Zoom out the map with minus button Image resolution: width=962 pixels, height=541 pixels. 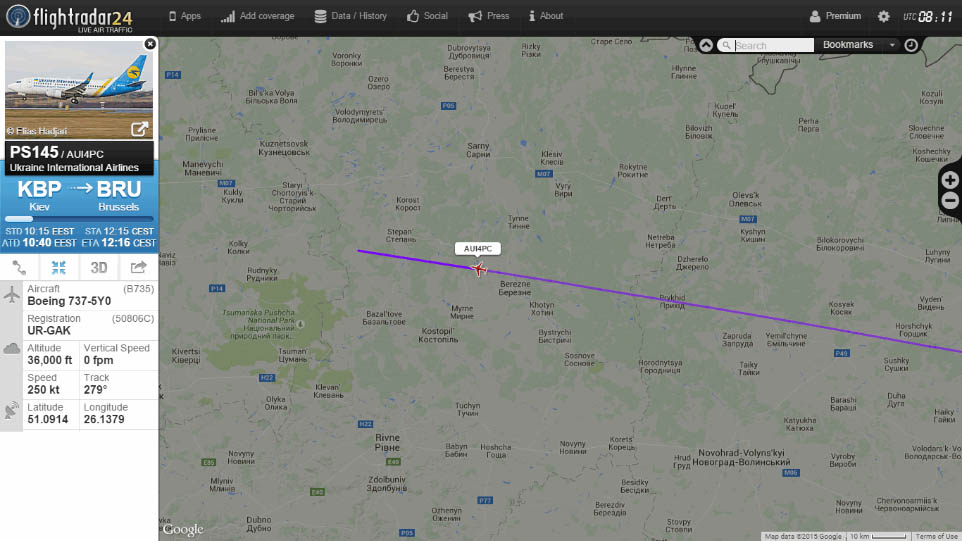click(950, 200)
